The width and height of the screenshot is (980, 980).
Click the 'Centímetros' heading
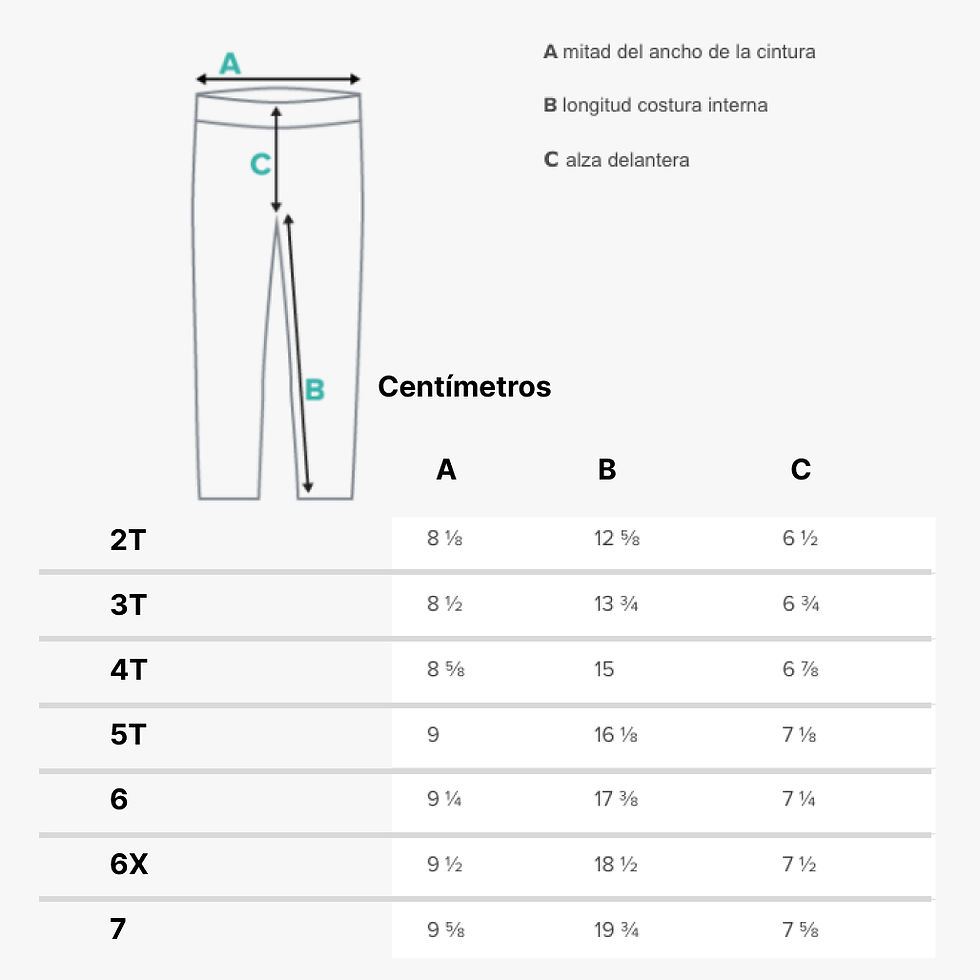[464, 386]
